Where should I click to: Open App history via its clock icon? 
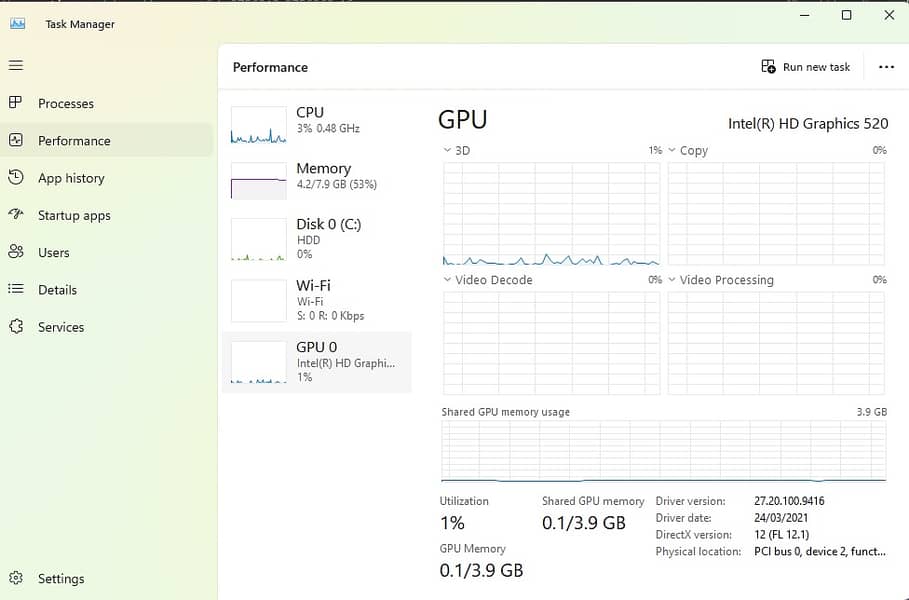pos(15,178)
